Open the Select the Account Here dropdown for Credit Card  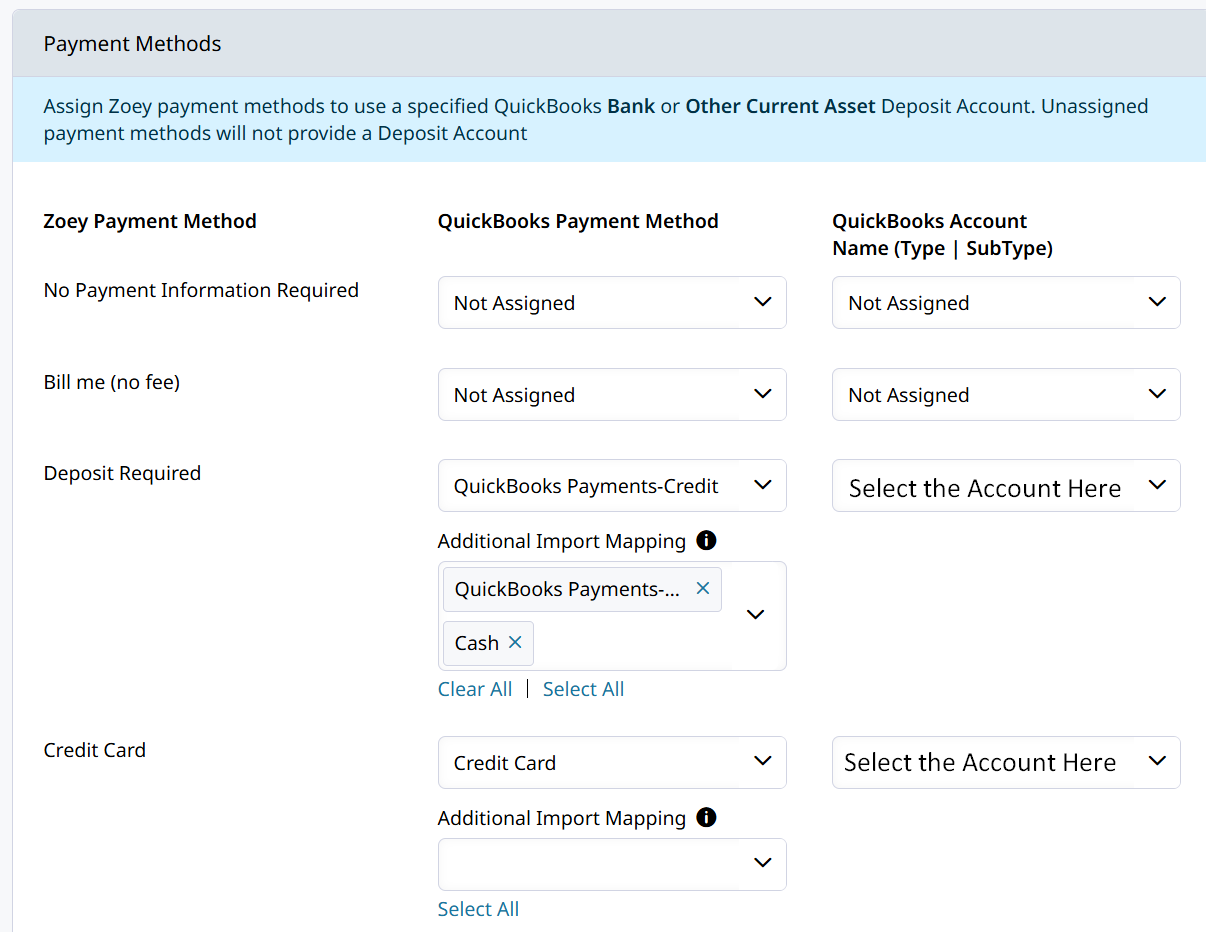(x=1006, y=763)
